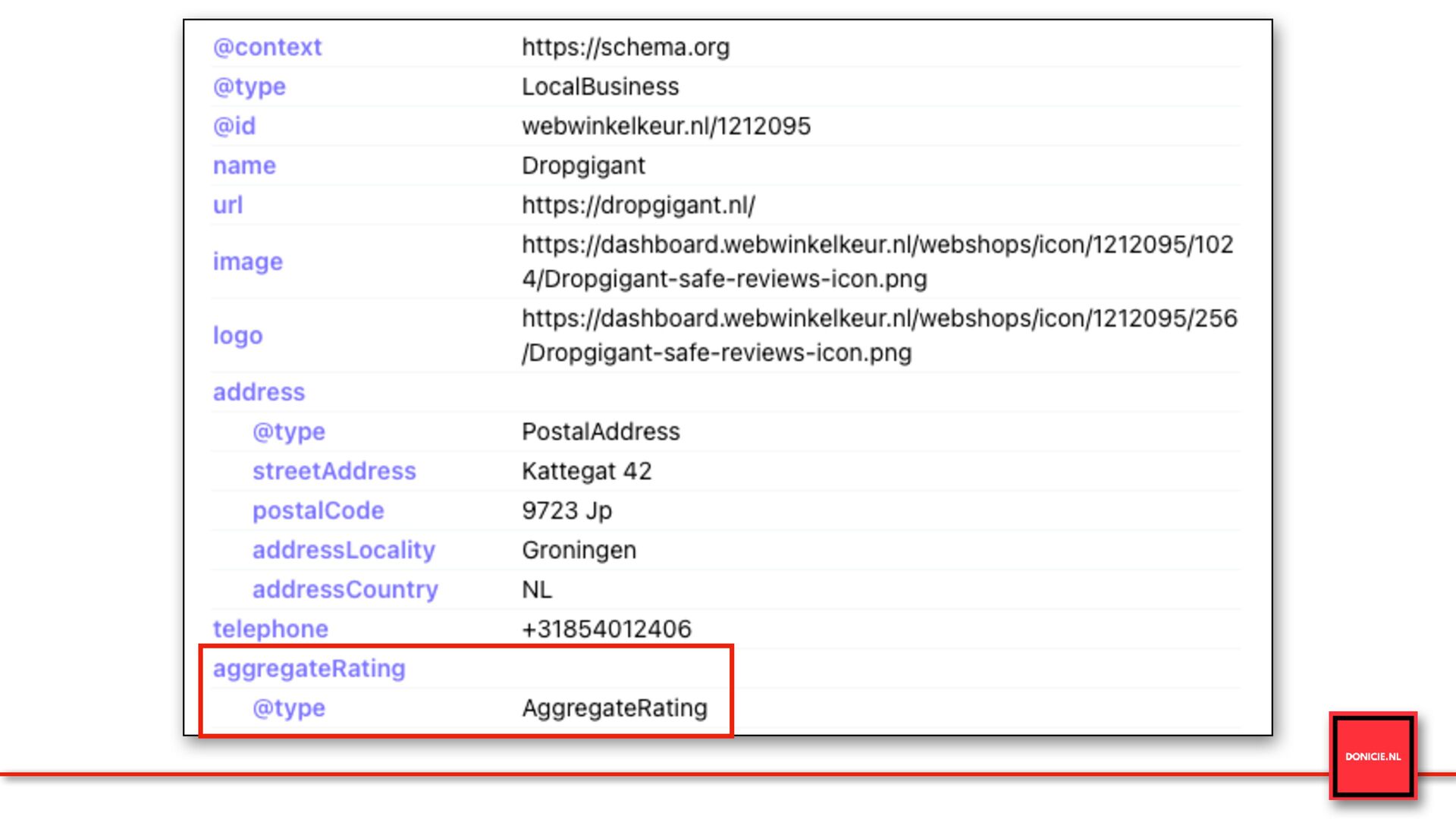Click the LocalBusiness type value
Screen dimensions: 1456x819
point(600,86)
